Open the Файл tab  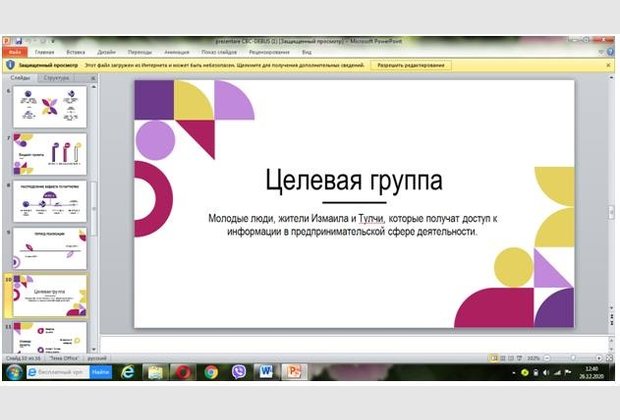pos(13,50)
